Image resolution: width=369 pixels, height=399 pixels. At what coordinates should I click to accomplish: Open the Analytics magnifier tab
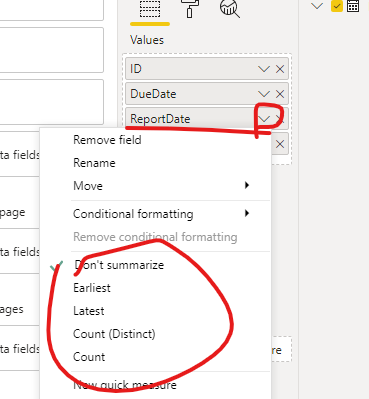[x=230, y=8]
